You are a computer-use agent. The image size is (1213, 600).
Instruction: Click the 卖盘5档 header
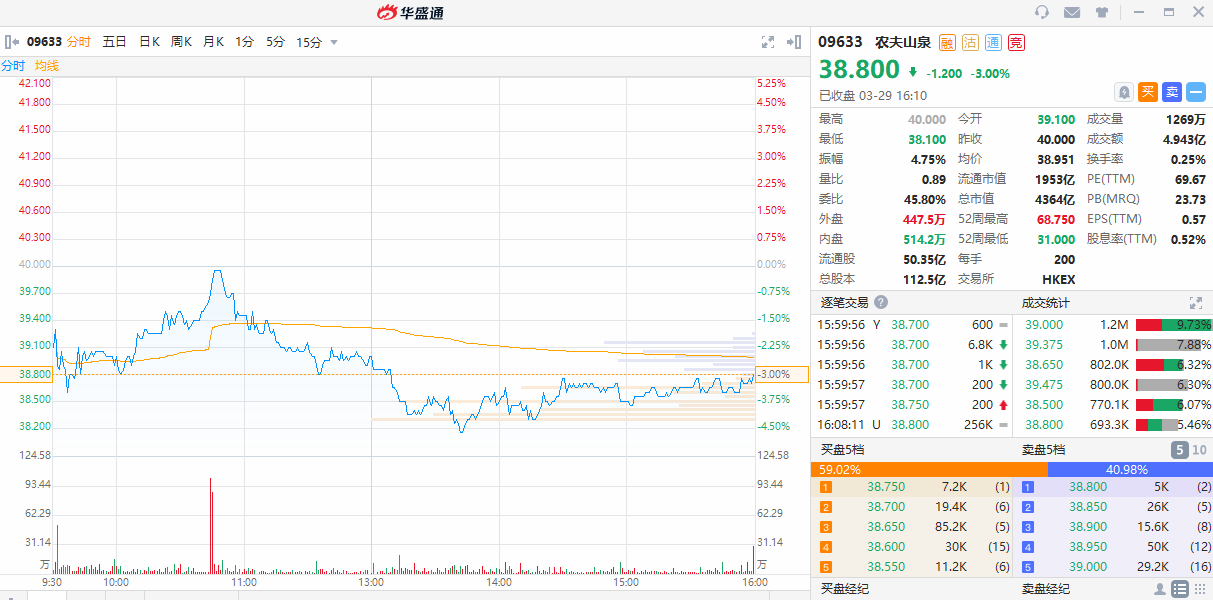coord(1044,450)
